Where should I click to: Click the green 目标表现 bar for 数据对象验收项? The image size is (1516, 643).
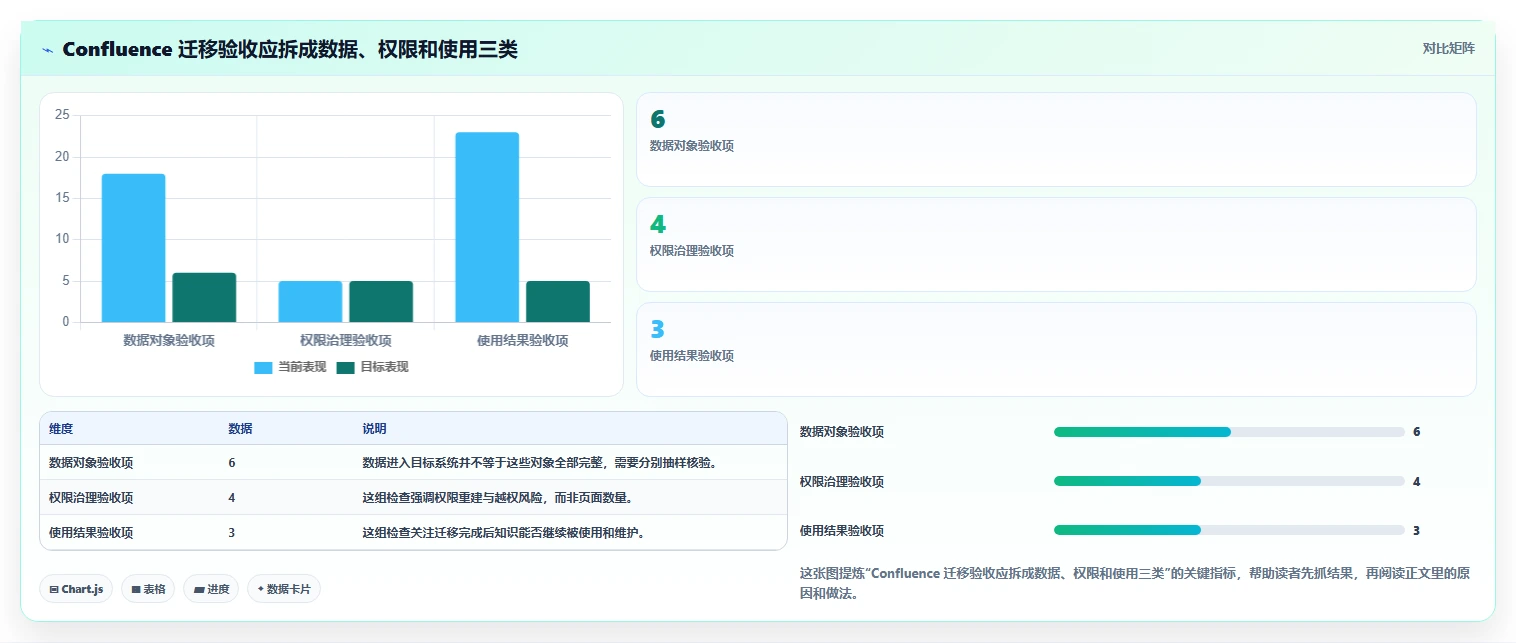point(204,297)
